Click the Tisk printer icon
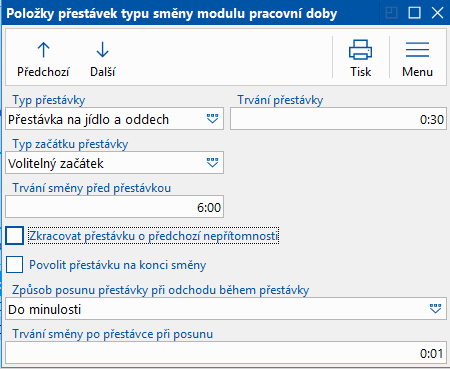Image resolution: width=450 pixels, height=369 pixels. tap(360, 50)
